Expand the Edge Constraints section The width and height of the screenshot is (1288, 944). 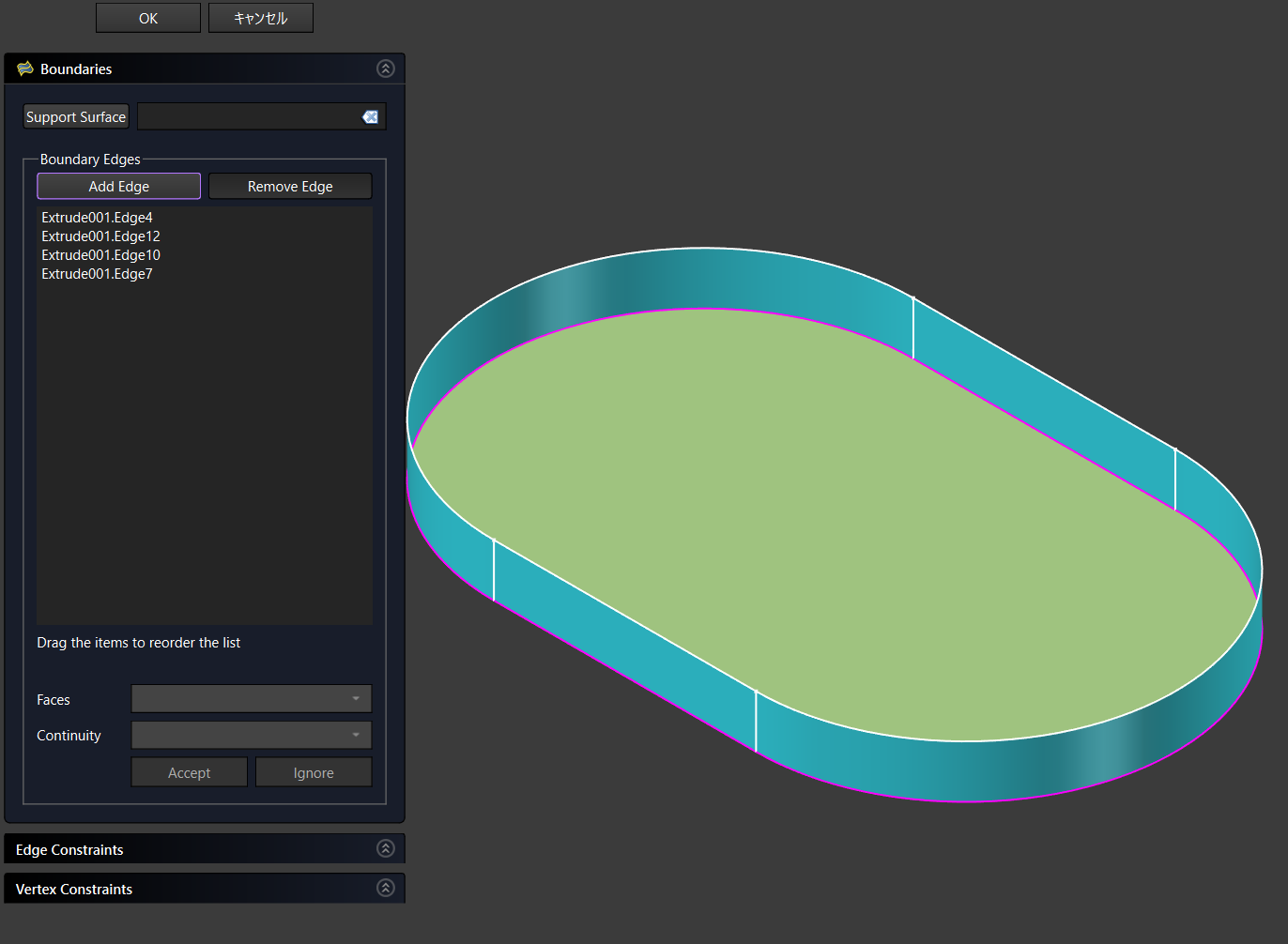(x=385, y=848)
